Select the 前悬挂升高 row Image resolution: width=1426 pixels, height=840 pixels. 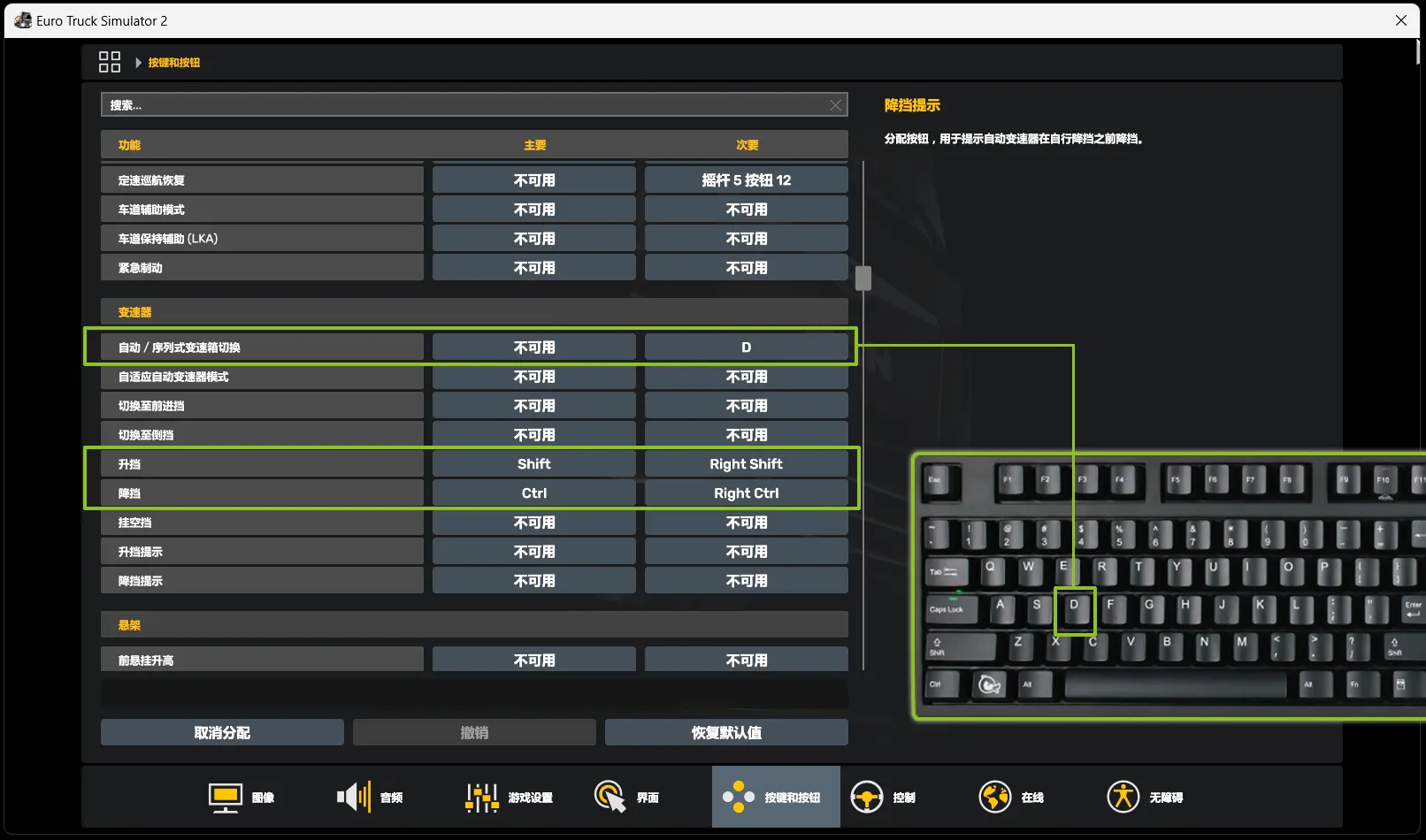click(262, 660)
